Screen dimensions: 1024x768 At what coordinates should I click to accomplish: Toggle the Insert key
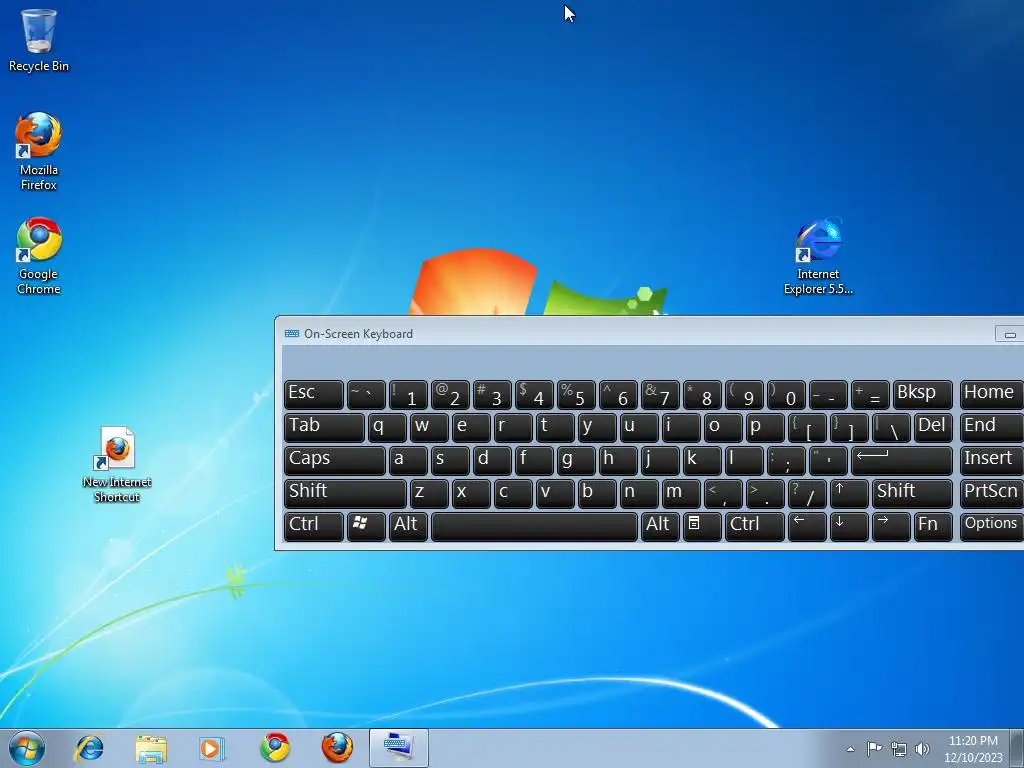[992, 460]
